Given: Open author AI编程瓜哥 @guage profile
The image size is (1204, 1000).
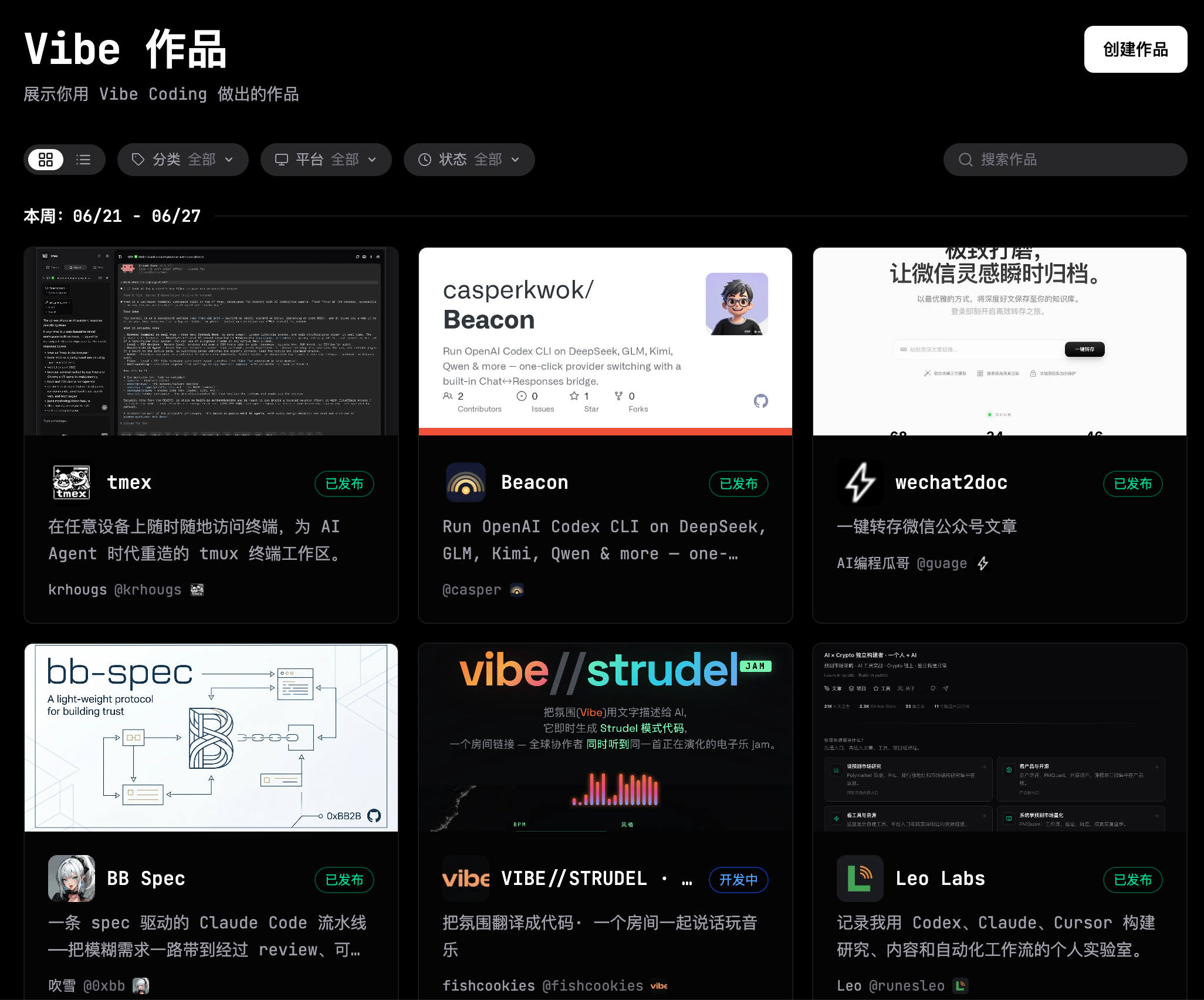Looking at the screenshot, I should tap(902, 563).
